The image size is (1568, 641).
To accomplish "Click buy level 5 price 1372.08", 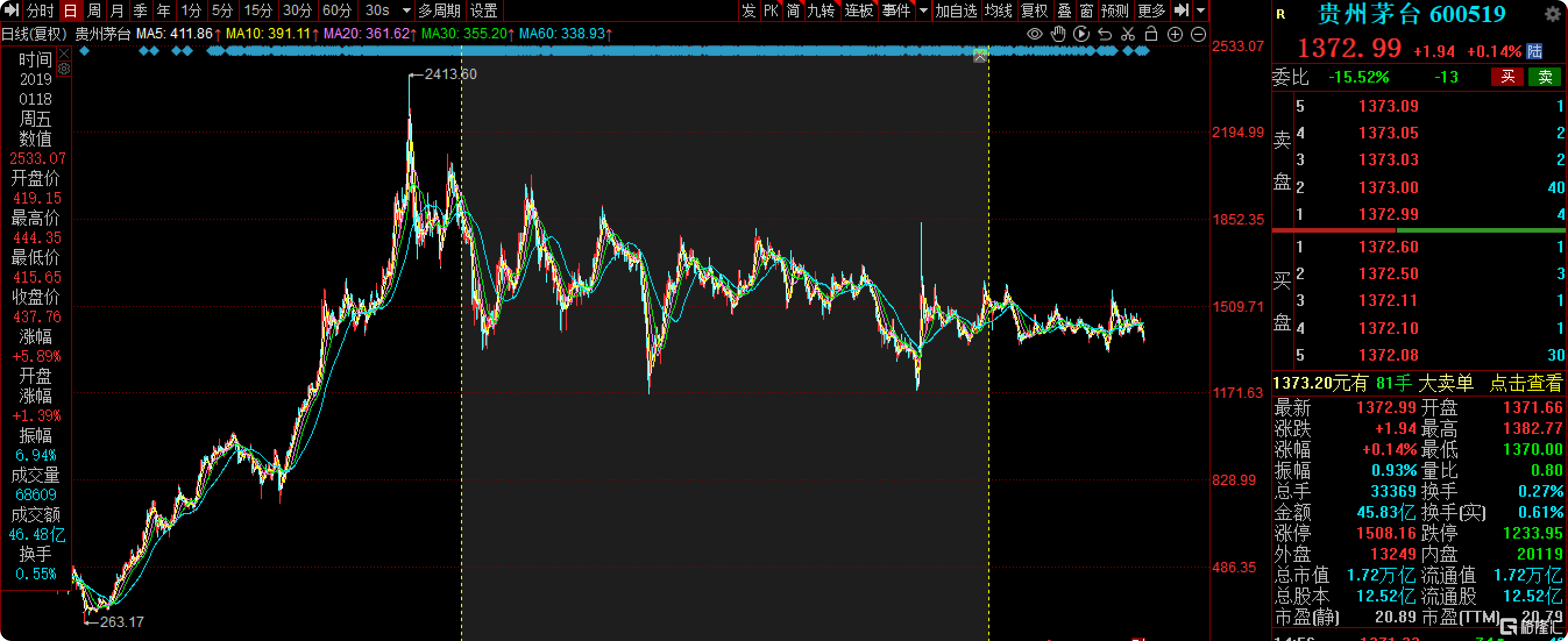I will click(x=1388, y=355).
